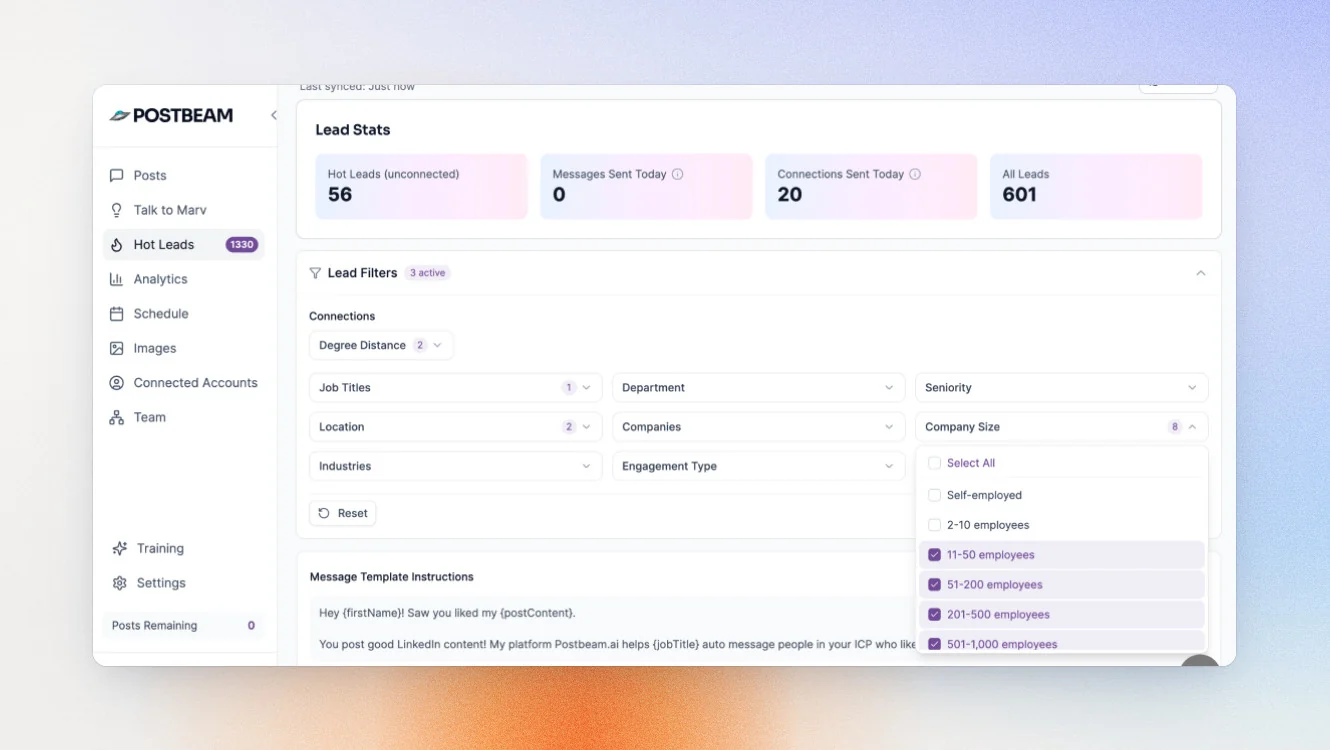Screen dimensions: 1330x750
Task: Collapse the sidebar with the arrow icon
Action: (273, 115)
